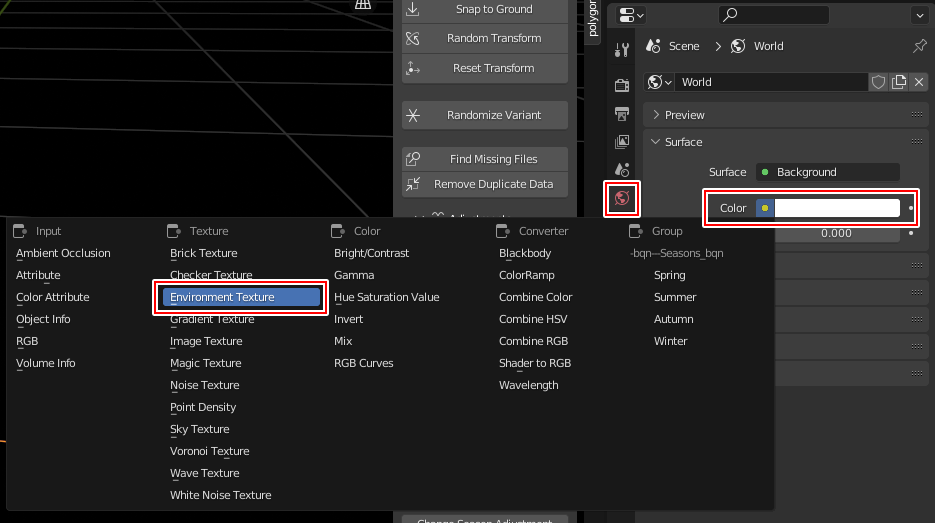Open the properties editor type dropdown
Viewport: 935px width, 523px height.
632,15
